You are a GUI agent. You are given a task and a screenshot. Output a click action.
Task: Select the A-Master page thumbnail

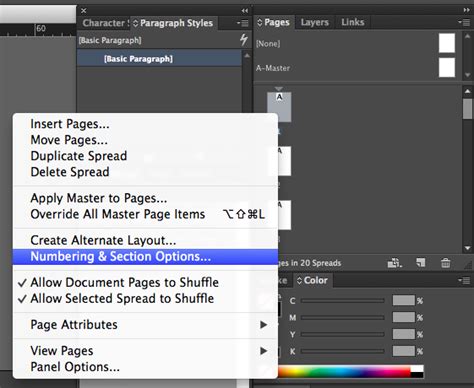point(447,67)
